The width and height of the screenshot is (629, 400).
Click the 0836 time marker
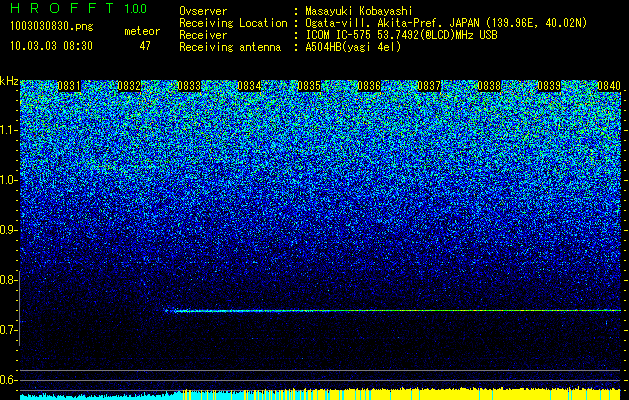pyautogui.click(x=369, y=86)
